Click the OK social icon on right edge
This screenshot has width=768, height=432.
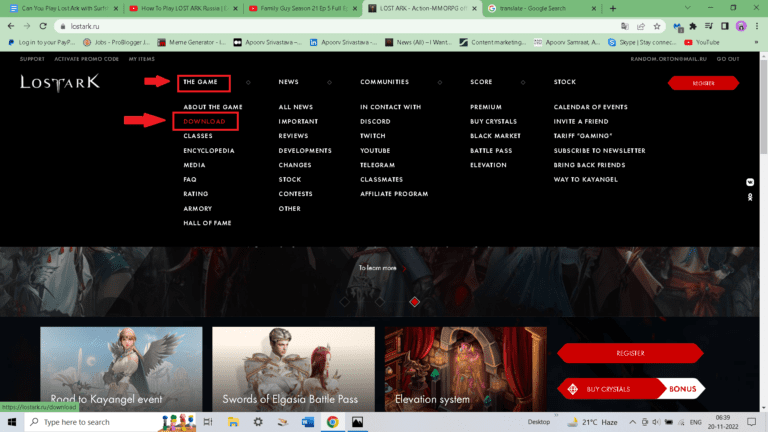(750, 198)
